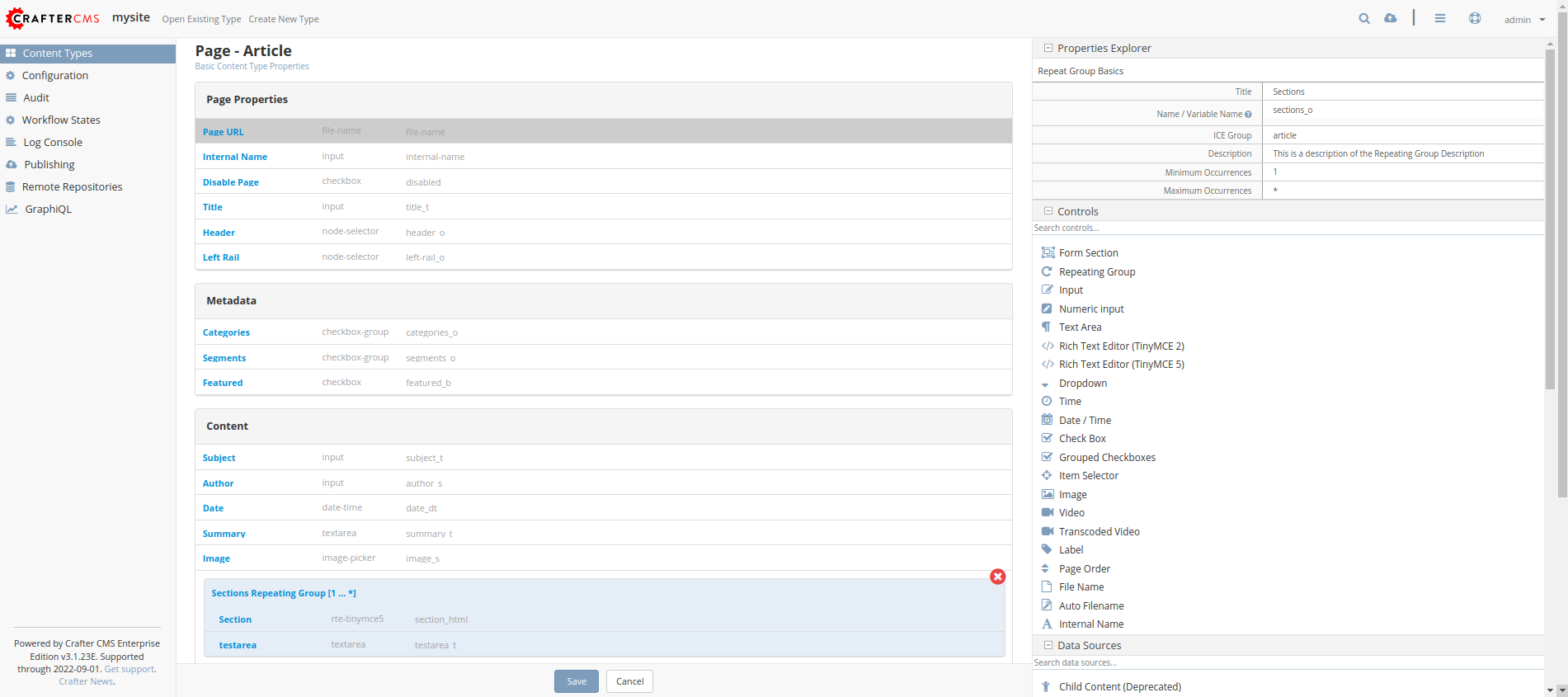Click the mysite site name
Screen dimensions: 1568x697
click(131, 17)
